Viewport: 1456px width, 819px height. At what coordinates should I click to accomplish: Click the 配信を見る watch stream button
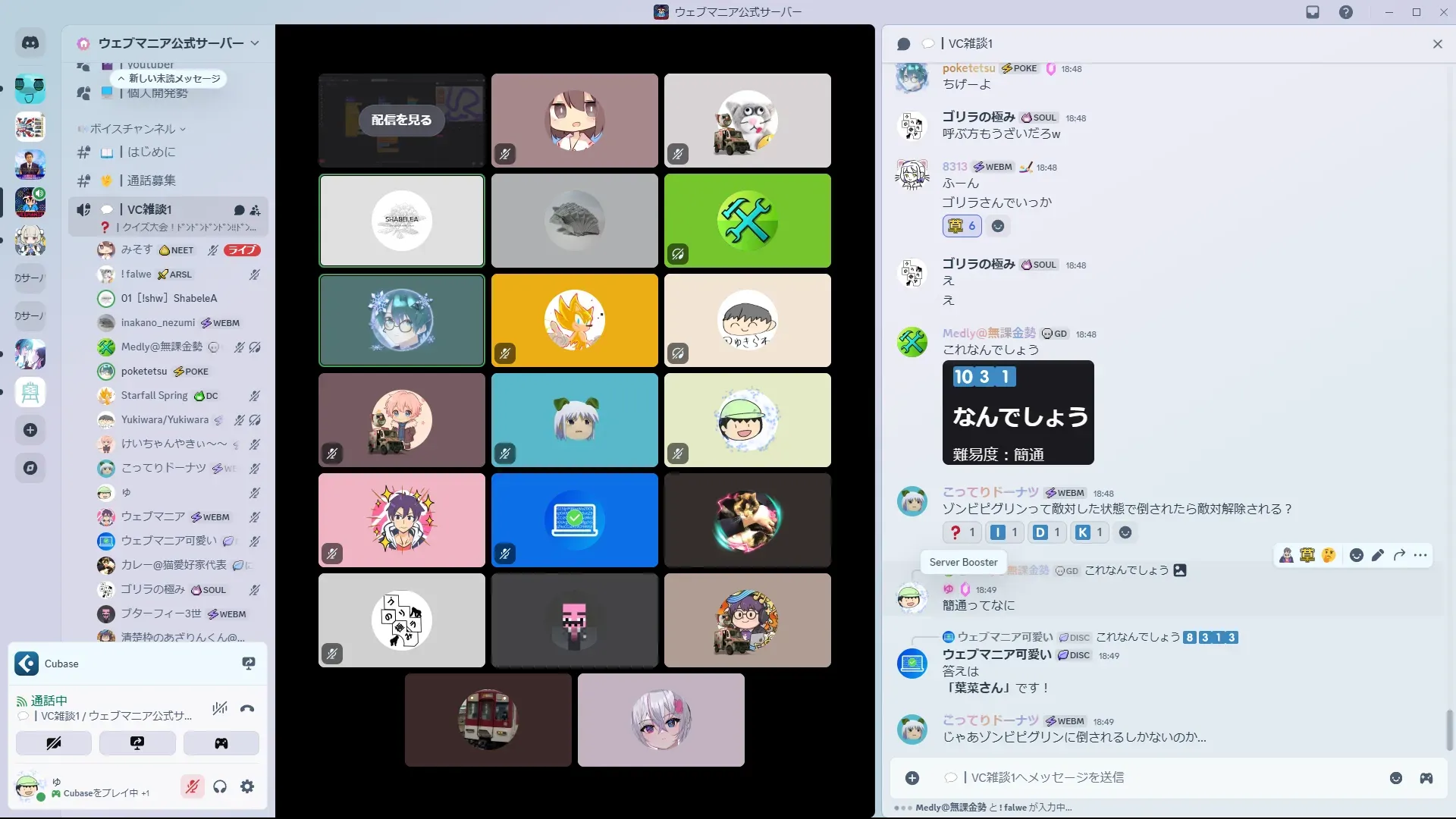[x=401, y=120]
